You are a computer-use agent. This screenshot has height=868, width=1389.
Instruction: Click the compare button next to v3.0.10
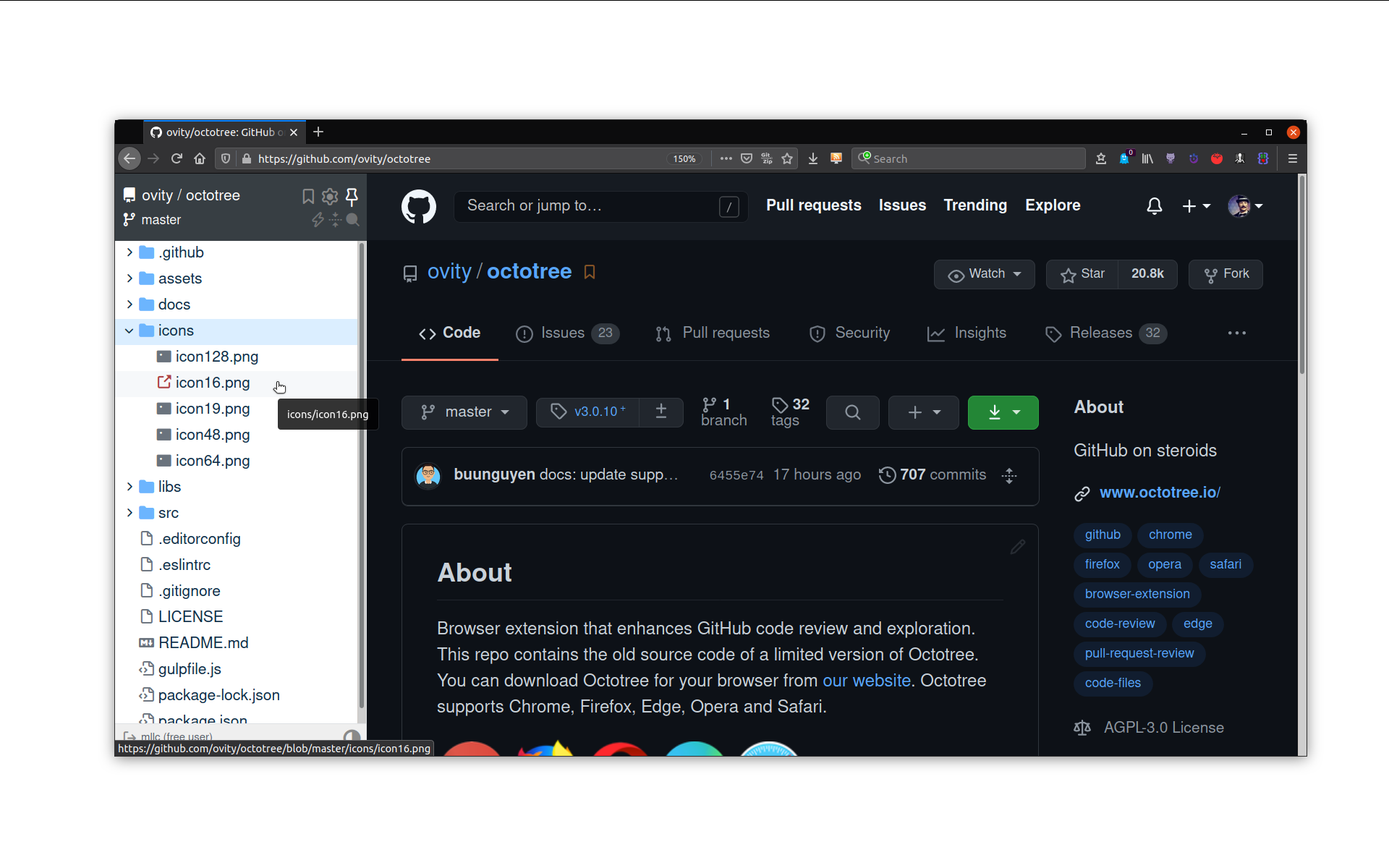click(x=661, y=412)
